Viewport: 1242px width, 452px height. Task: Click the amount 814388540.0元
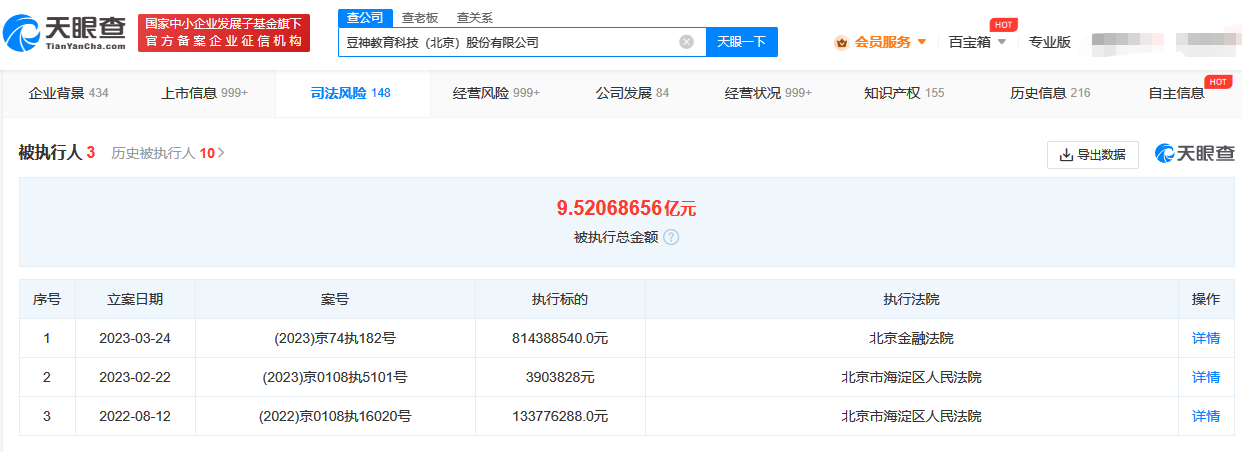560,338
